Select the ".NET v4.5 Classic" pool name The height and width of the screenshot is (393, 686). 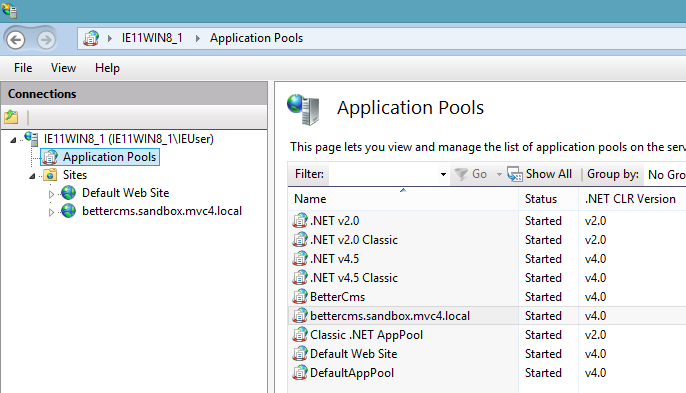[354, 277]
